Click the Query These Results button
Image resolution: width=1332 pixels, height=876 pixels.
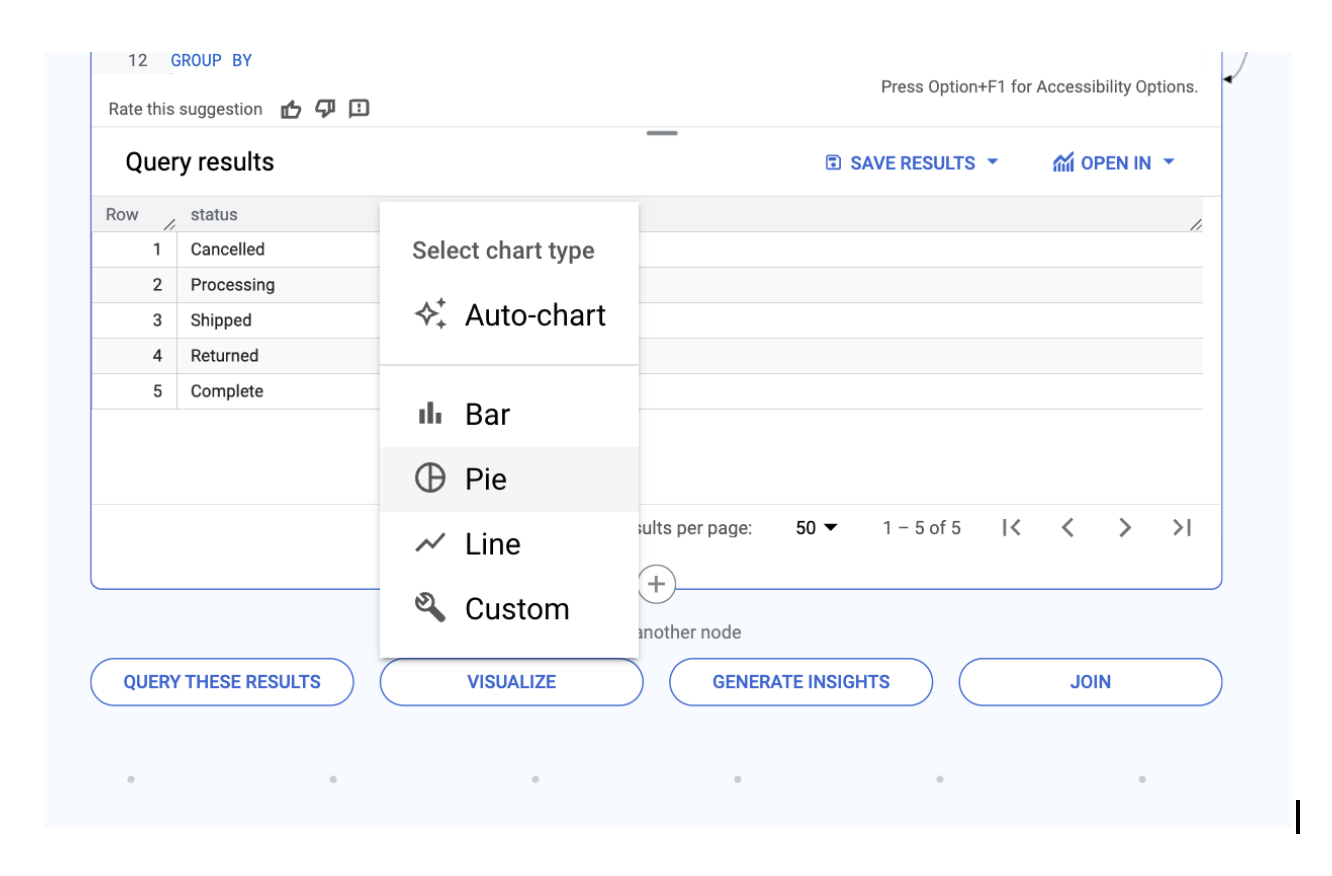222,682
